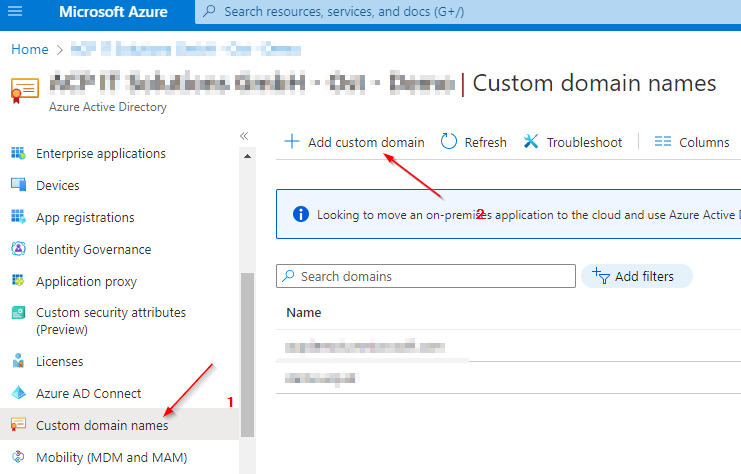This screenshot has height=474, width=741.
Task: Click the Custom domain names header icon
Action: coord(25,90)
